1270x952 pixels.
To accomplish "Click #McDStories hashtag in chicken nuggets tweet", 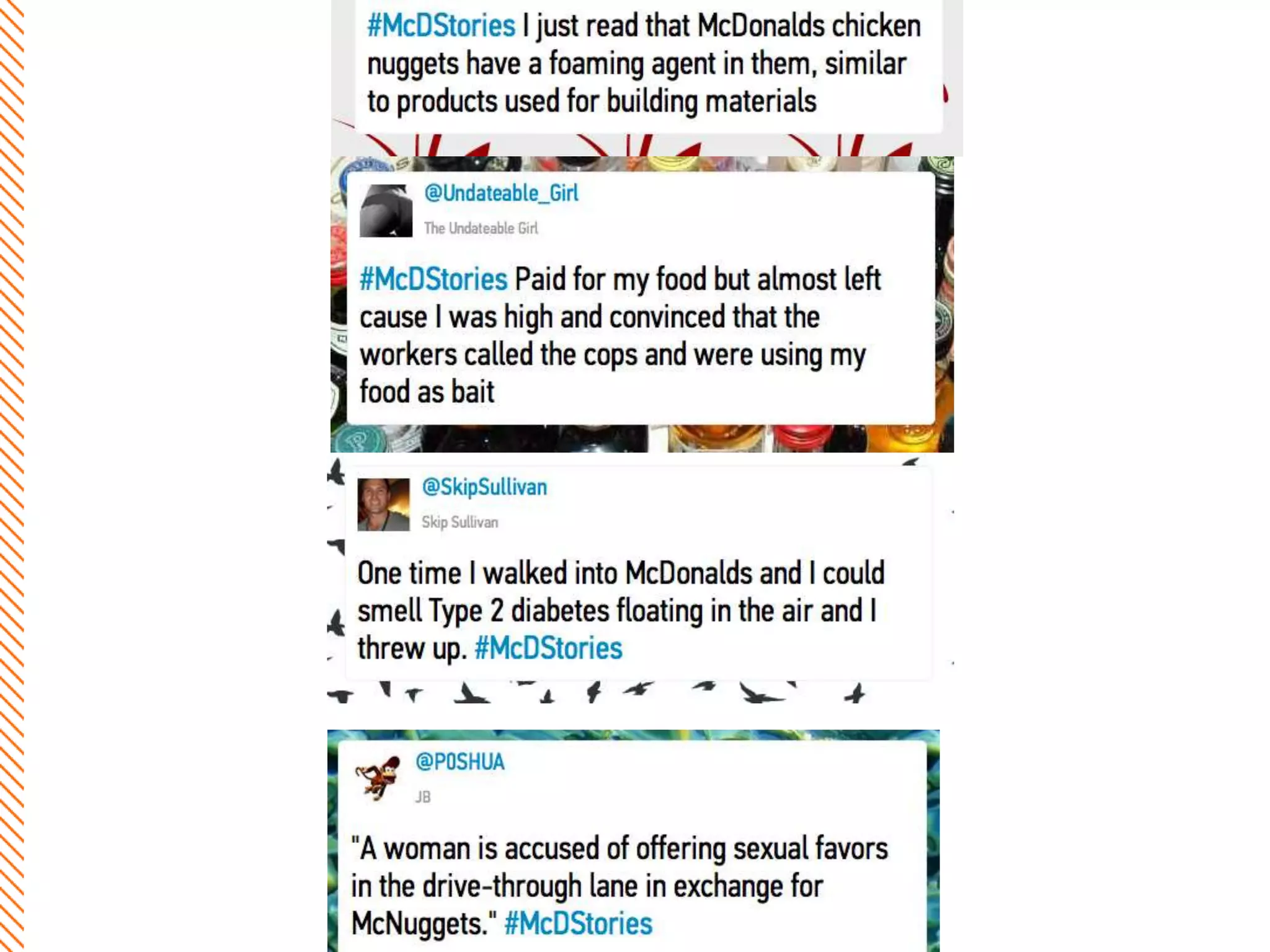I will [x=441, y=26].
